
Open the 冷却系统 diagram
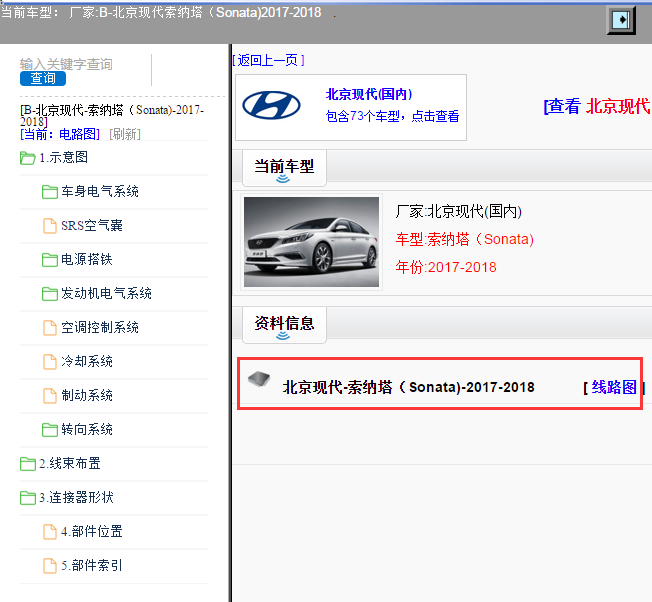tap(86, 361)
